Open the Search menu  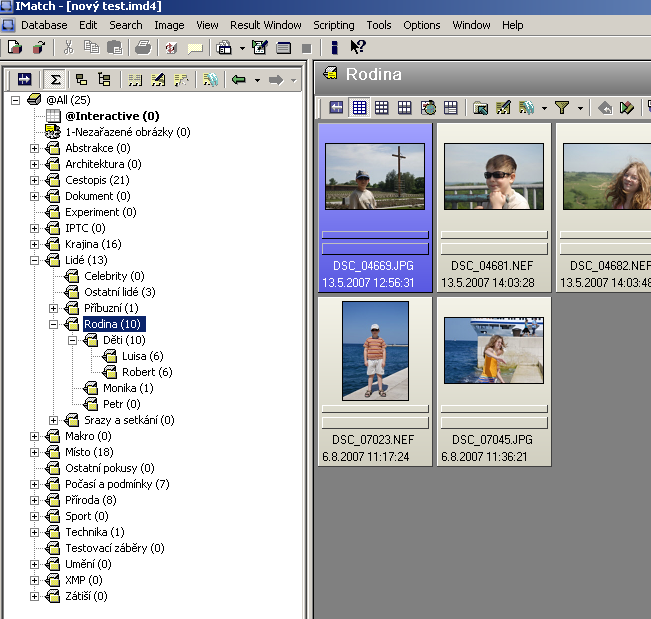pos(126,25)
